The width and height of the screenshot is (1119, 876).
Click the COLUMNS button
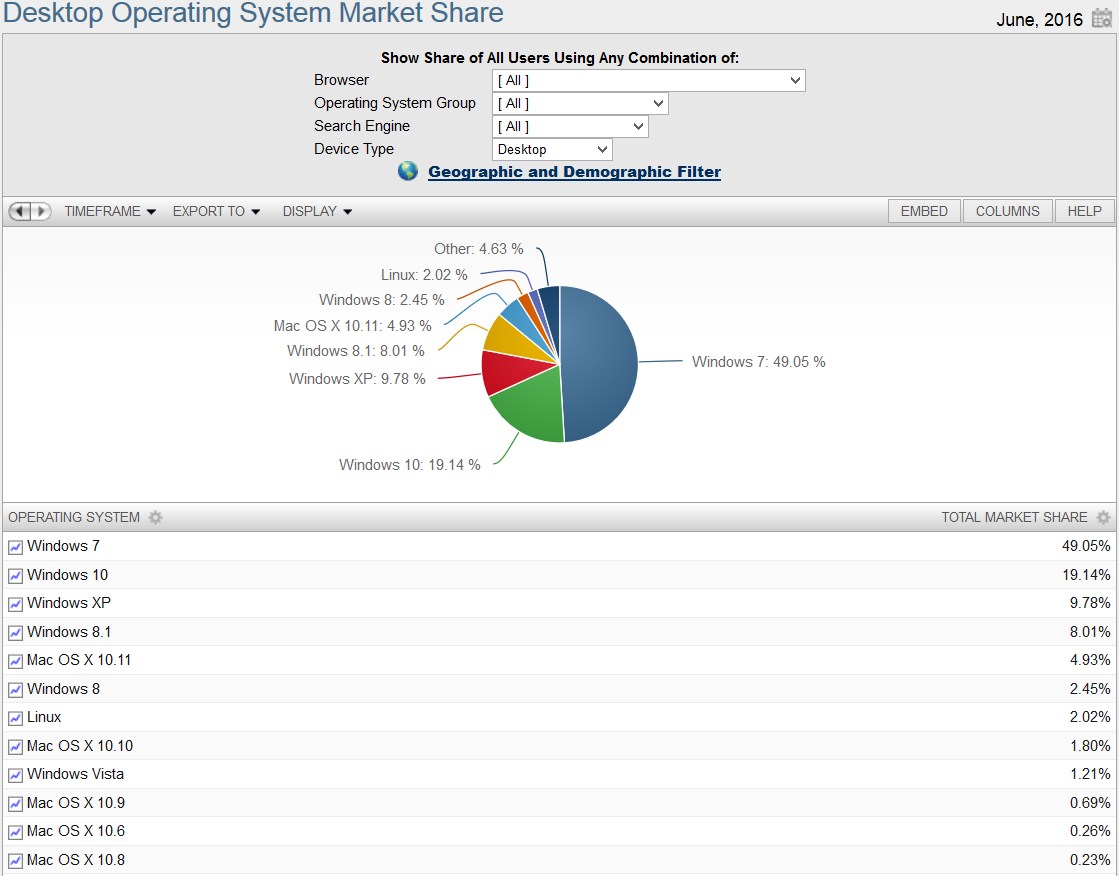click(1008, 211)
